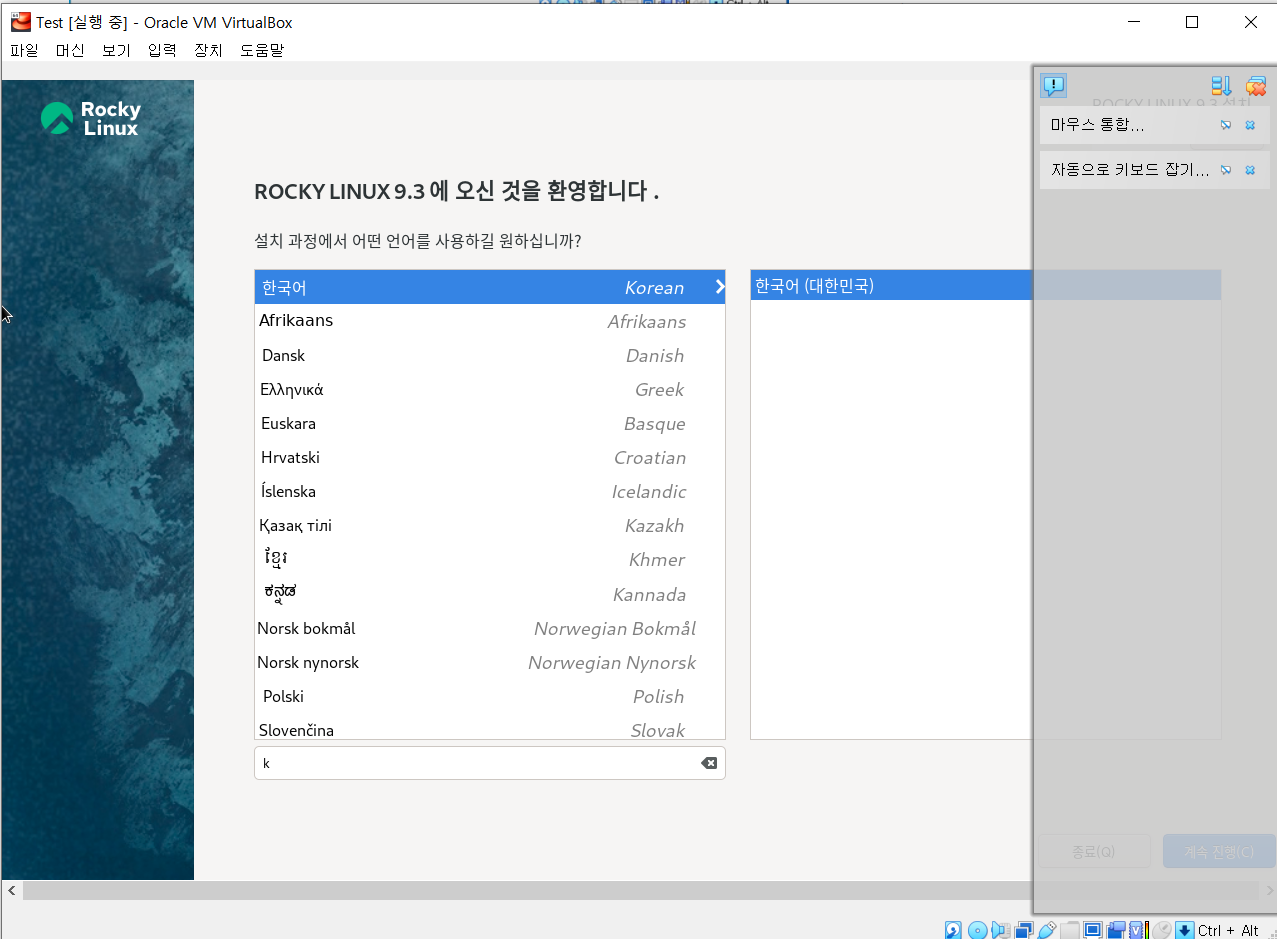Viewport: 1277px width, 939px height.
Task: Open the 장치 menu
Action: point(208,50)
